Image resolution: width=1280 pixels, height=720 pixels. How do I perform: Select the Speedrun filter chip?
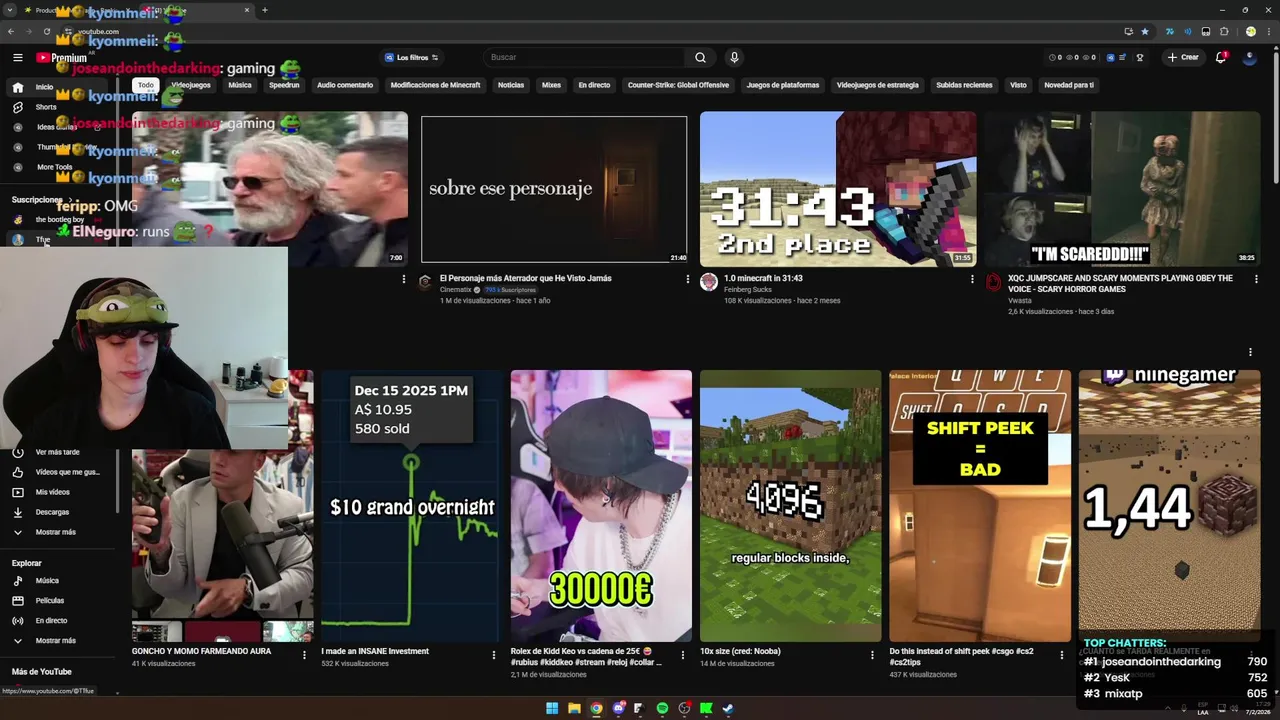[x=284, y=85]
